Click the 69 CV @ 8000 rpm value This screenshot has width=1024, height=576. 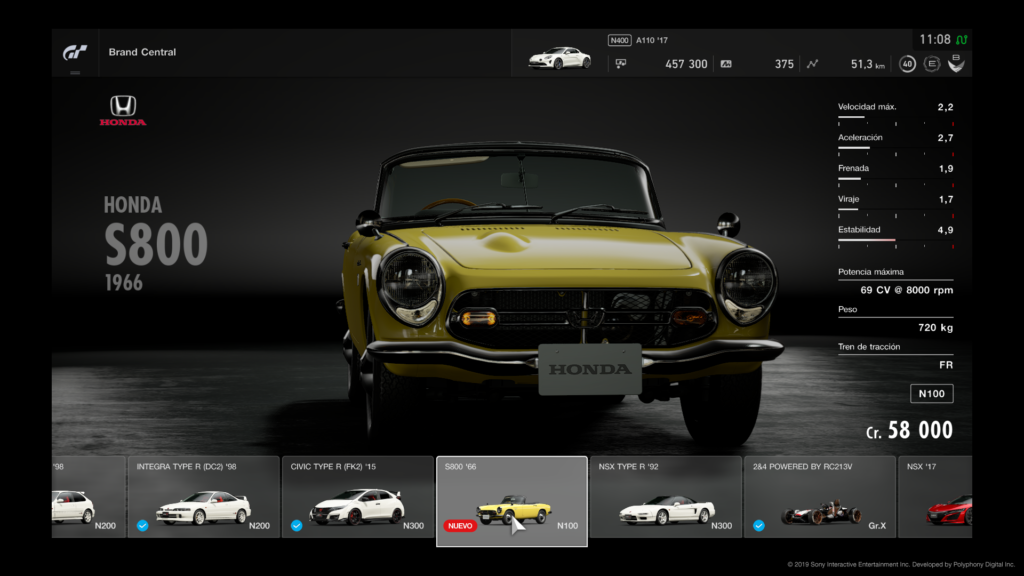[x=906, y=290]
